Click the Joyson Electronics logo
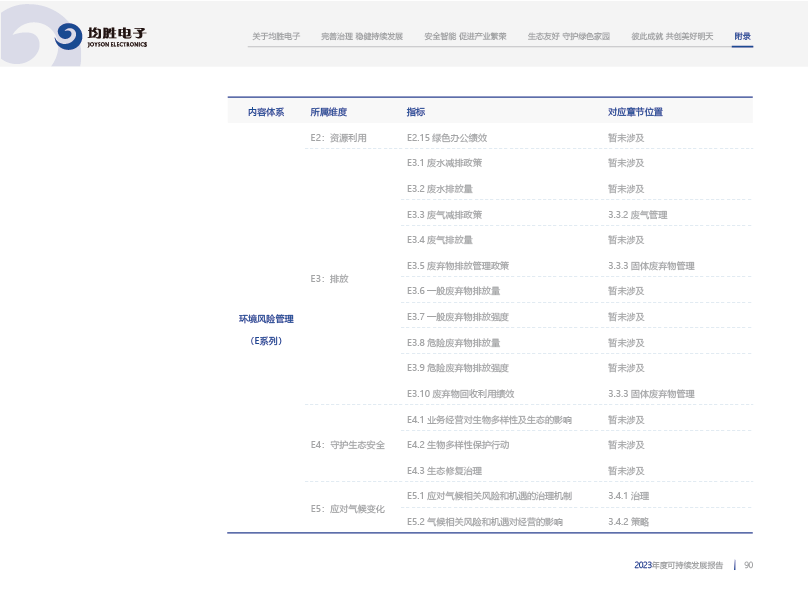 click(x=101, y=36)
